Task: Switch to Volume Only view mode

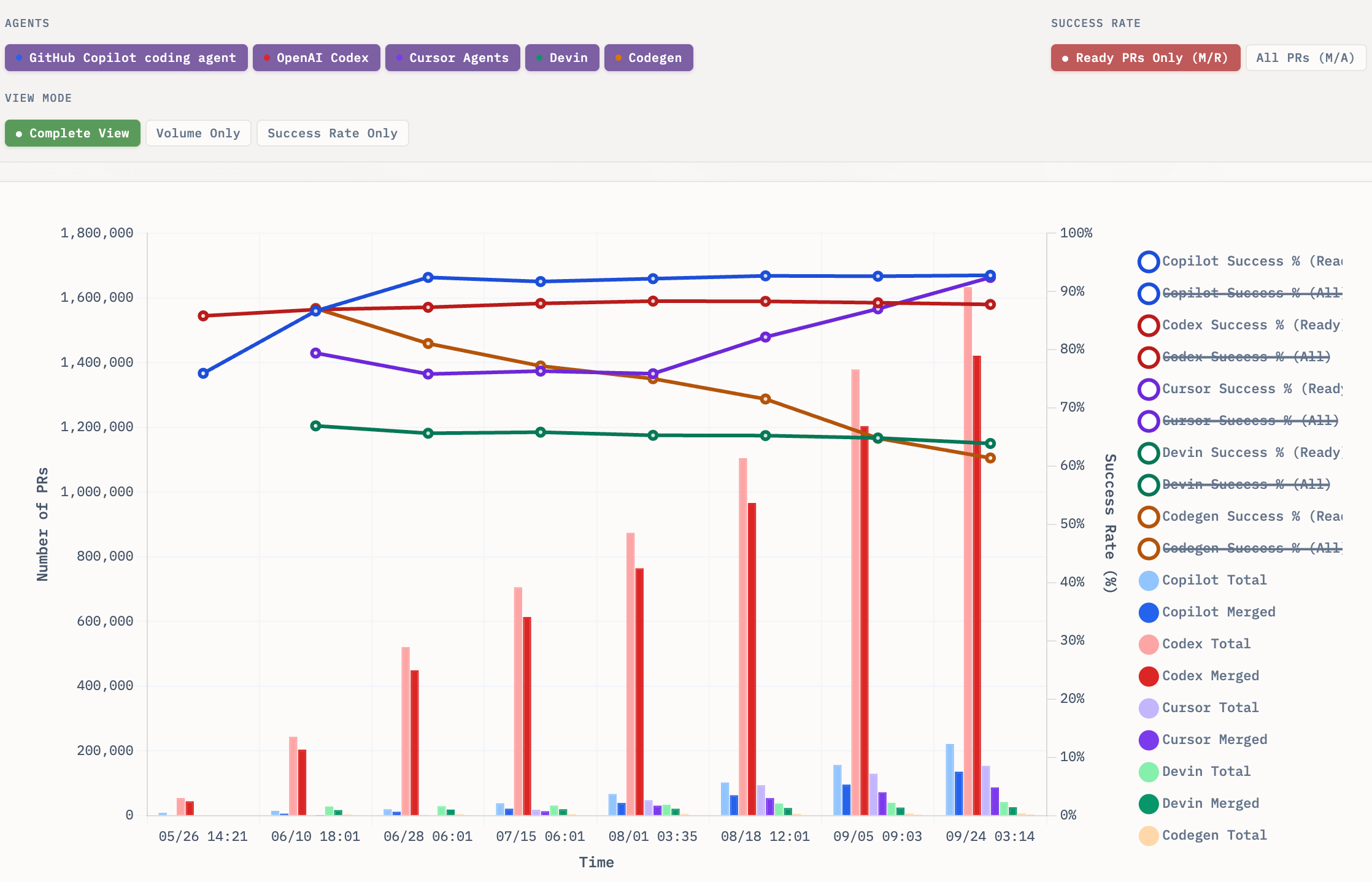Action: 198,133
